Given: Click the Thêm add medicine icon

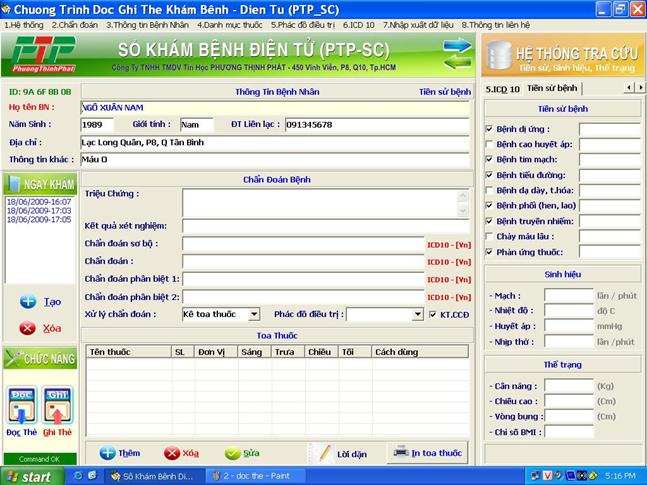Looking at the screenshot, I should click(108, 453).
